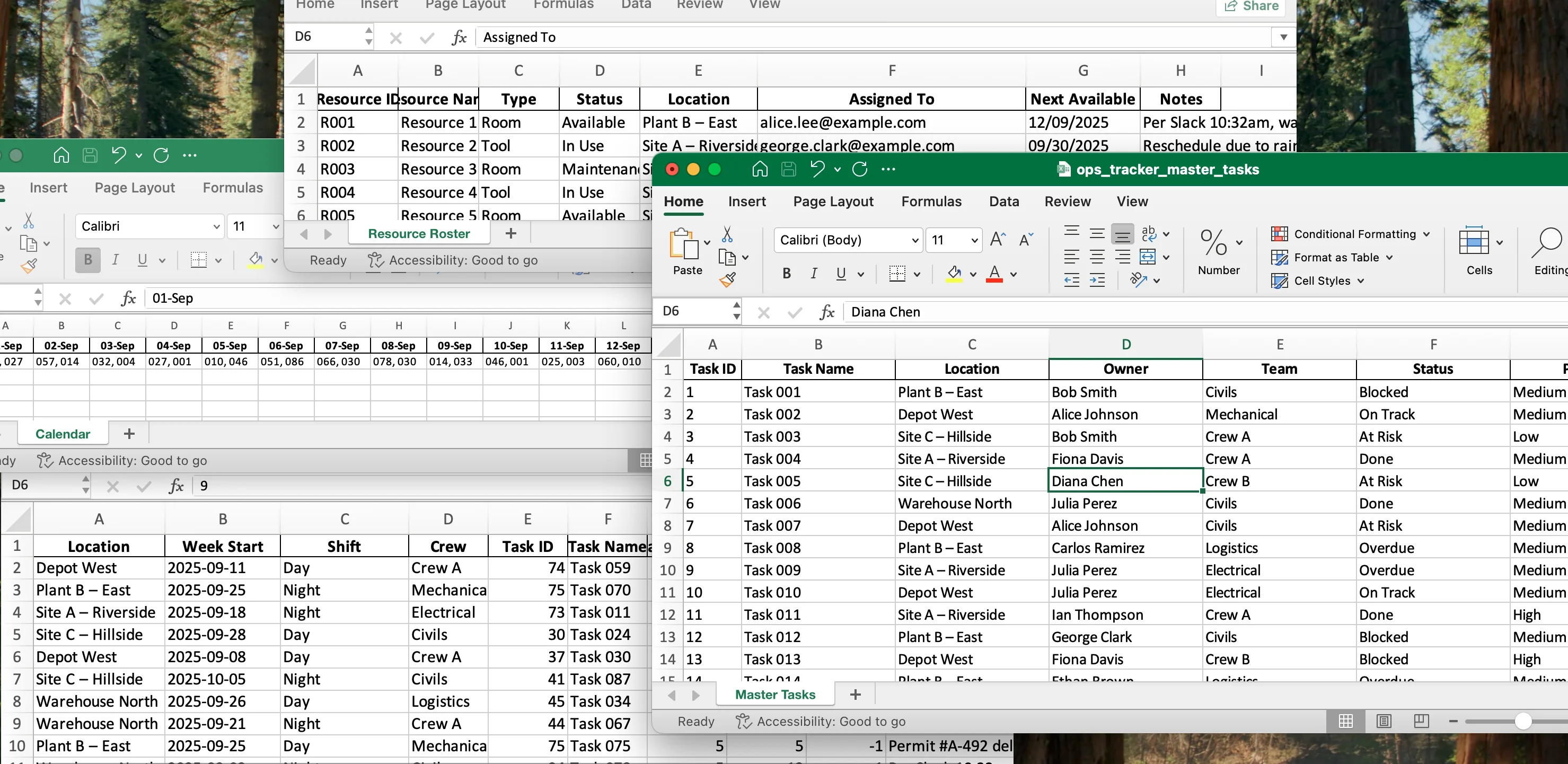Increase font size in ops_tracker_master_tasks
1568x764 pixels.
[998, 239]
